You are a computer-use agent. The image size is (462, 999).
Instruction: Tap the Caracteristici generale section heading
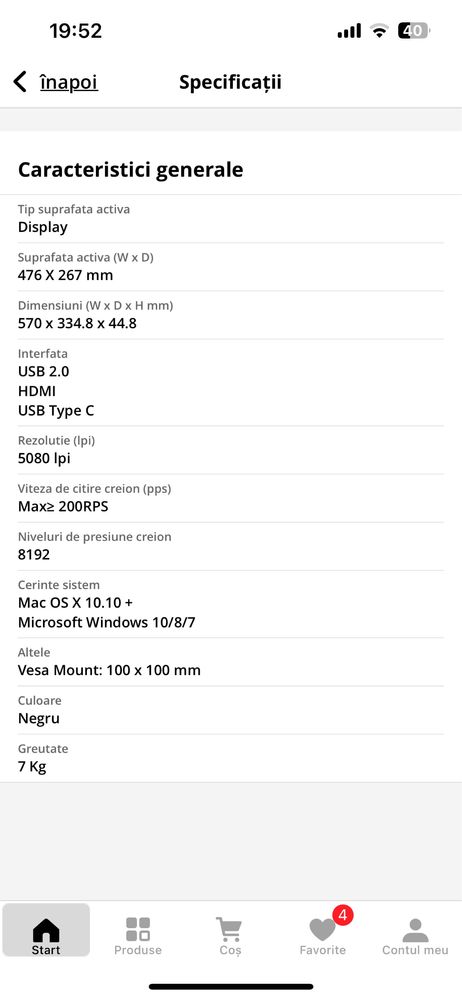[131, 170]
